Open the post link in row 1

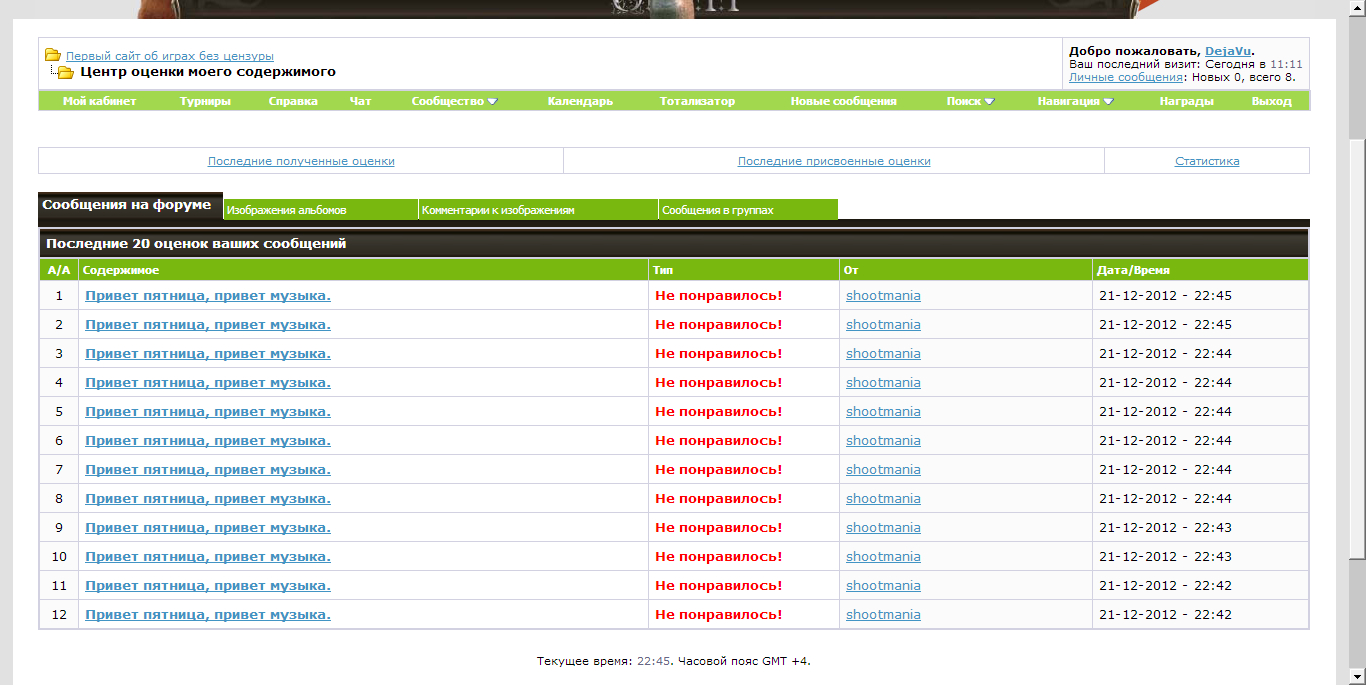(208, 296)
